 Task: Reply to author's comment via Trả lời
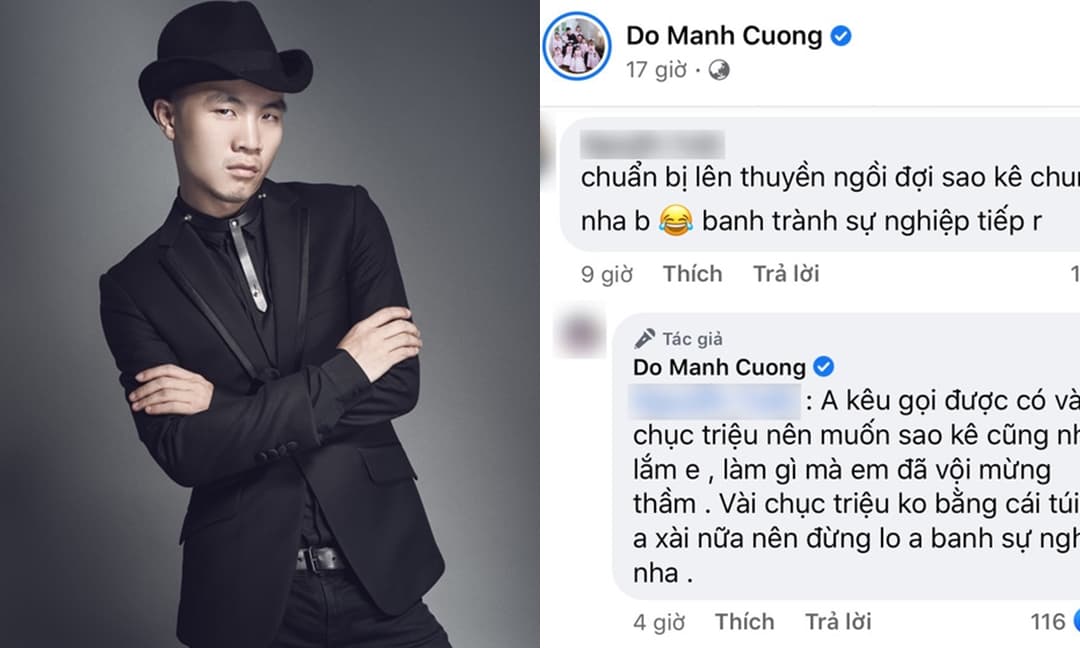coord(838,622)
